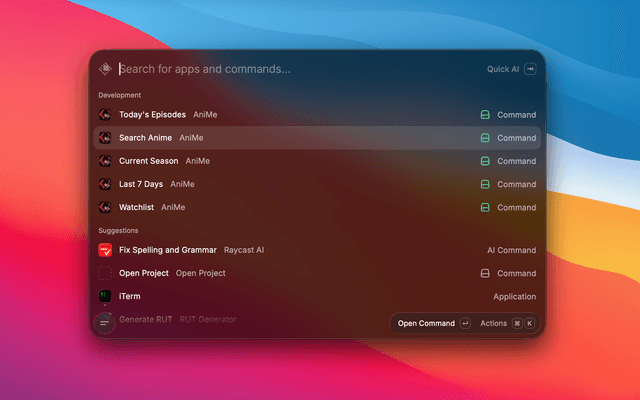Click the Suggestions section header
The image size is (640, 400).
(x=118, y=231)
